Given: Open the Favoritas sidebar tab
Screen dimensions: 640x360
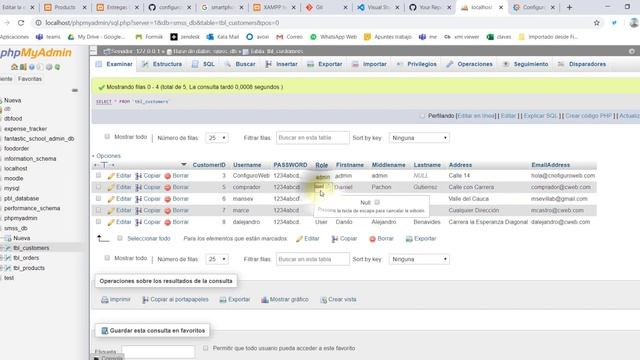Looking at the screenshot, I should 30,79.
